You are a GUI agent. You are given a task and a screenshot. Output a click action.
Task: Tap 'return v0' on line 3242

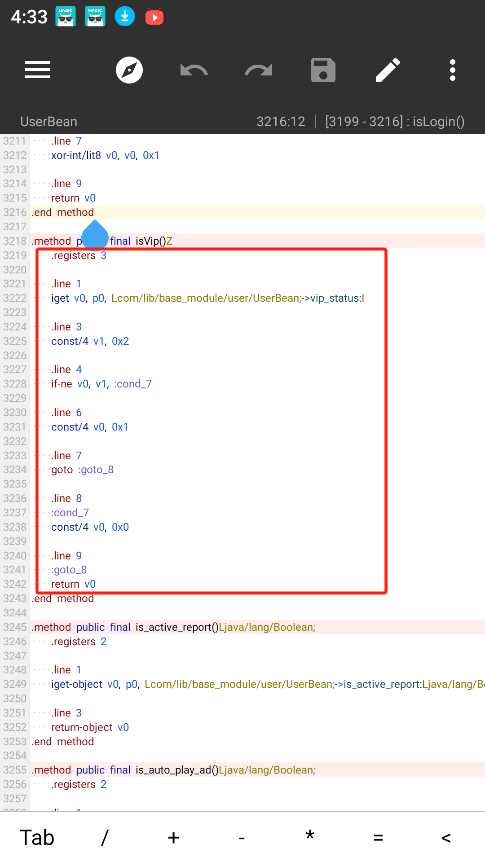(73, 584)
